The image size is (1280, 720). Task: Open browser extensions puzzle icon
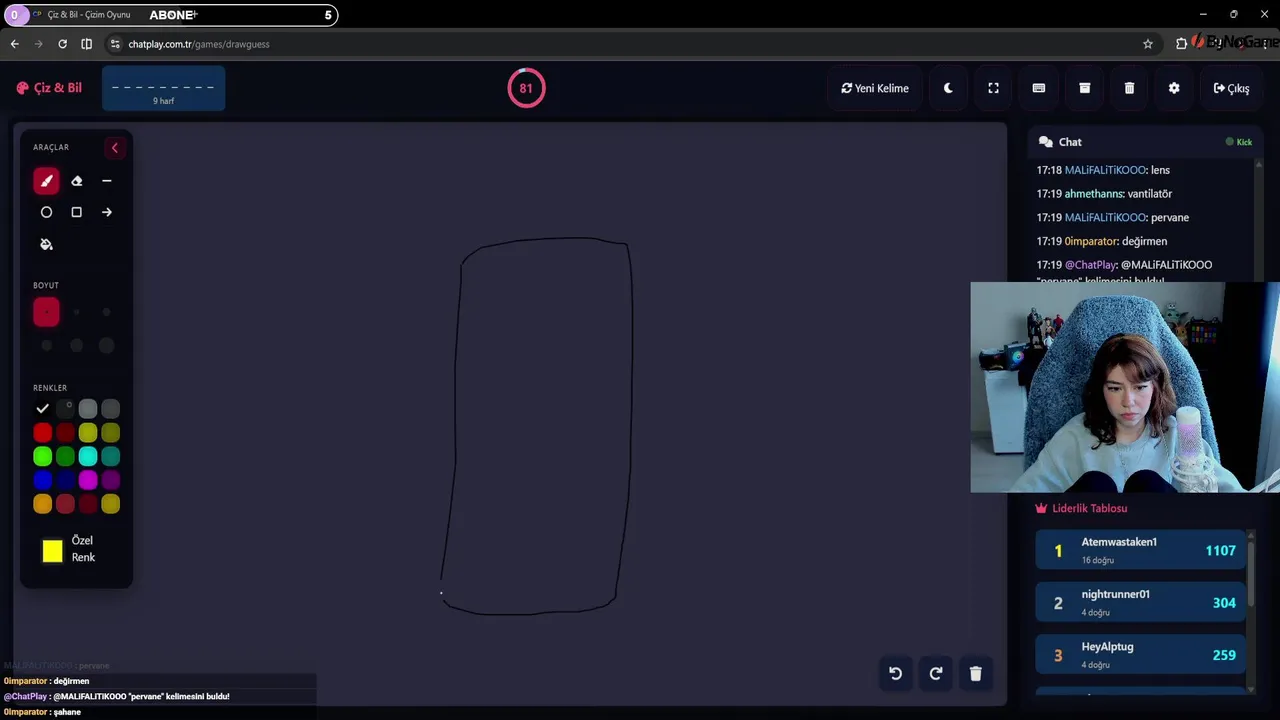[1181, 44]
